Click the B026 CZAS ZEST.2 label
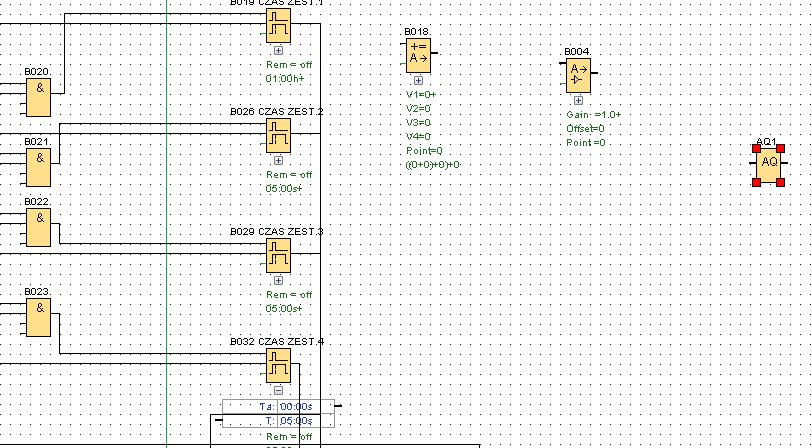The width and height of the screenshot is (812, 448). click(x=277, y=112)
